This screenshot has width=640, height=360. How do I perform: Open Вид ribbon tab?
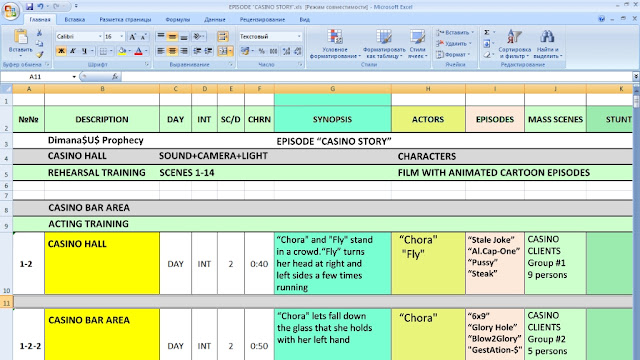[304, 20]
